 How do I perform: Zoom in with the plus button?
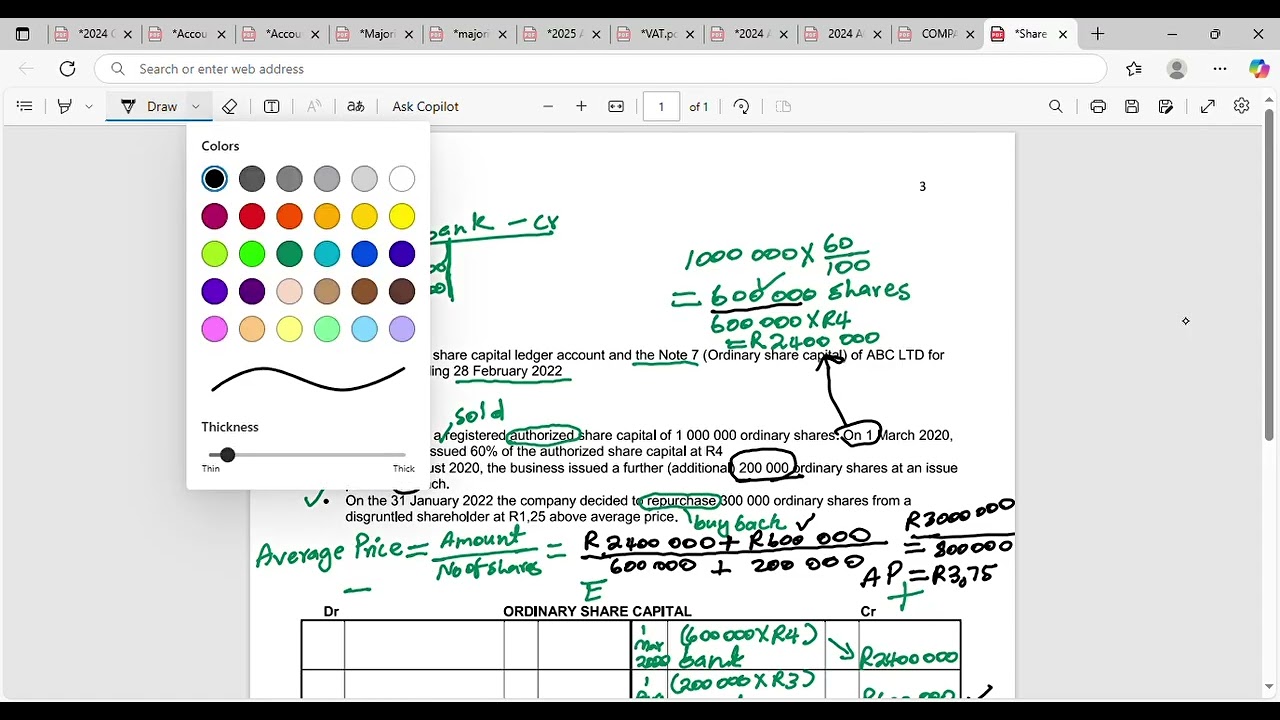pyautogui.click(x=581, y=106)
